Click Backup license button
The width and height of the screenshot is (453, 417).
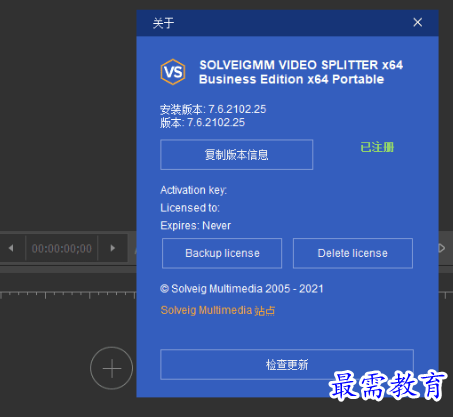coord(222,253)
